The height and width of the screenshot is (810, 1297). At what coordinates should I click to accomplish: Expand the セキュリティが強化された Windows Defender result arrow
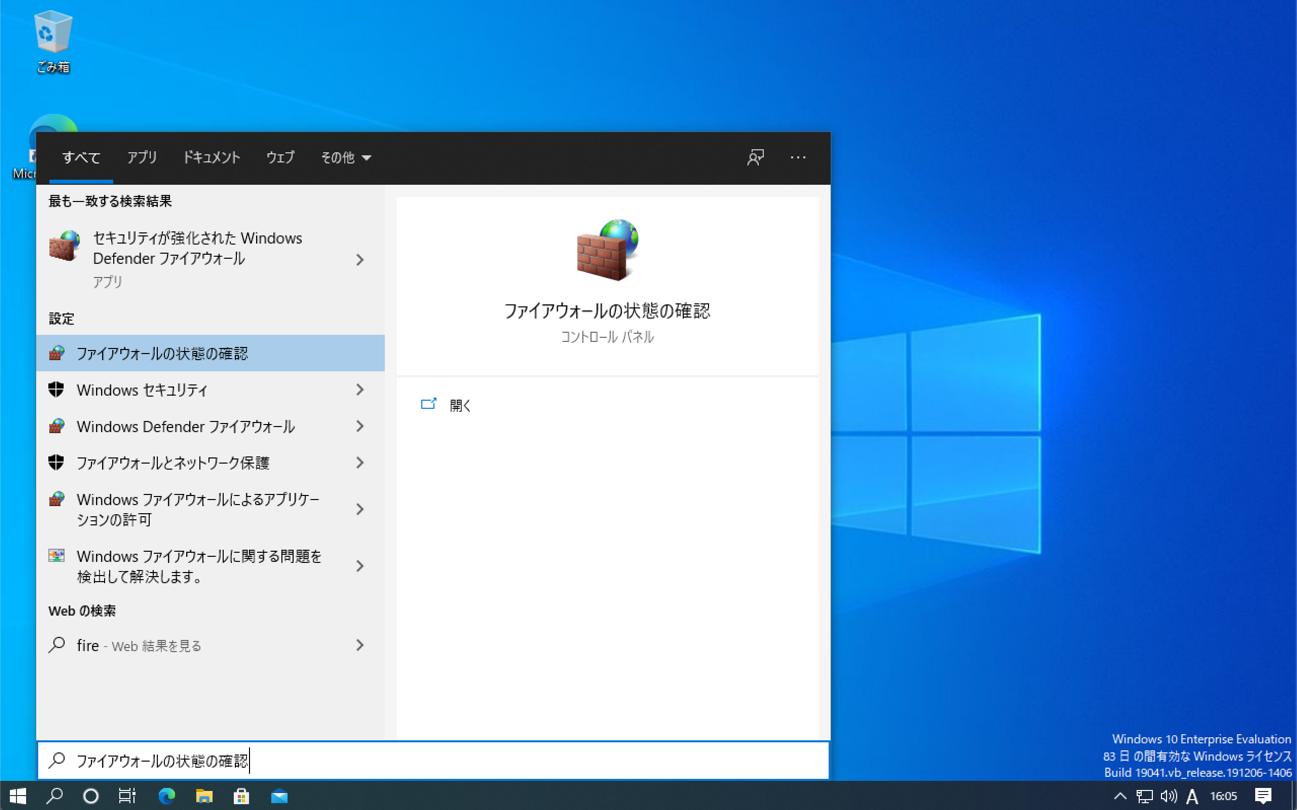pos(360,260)
